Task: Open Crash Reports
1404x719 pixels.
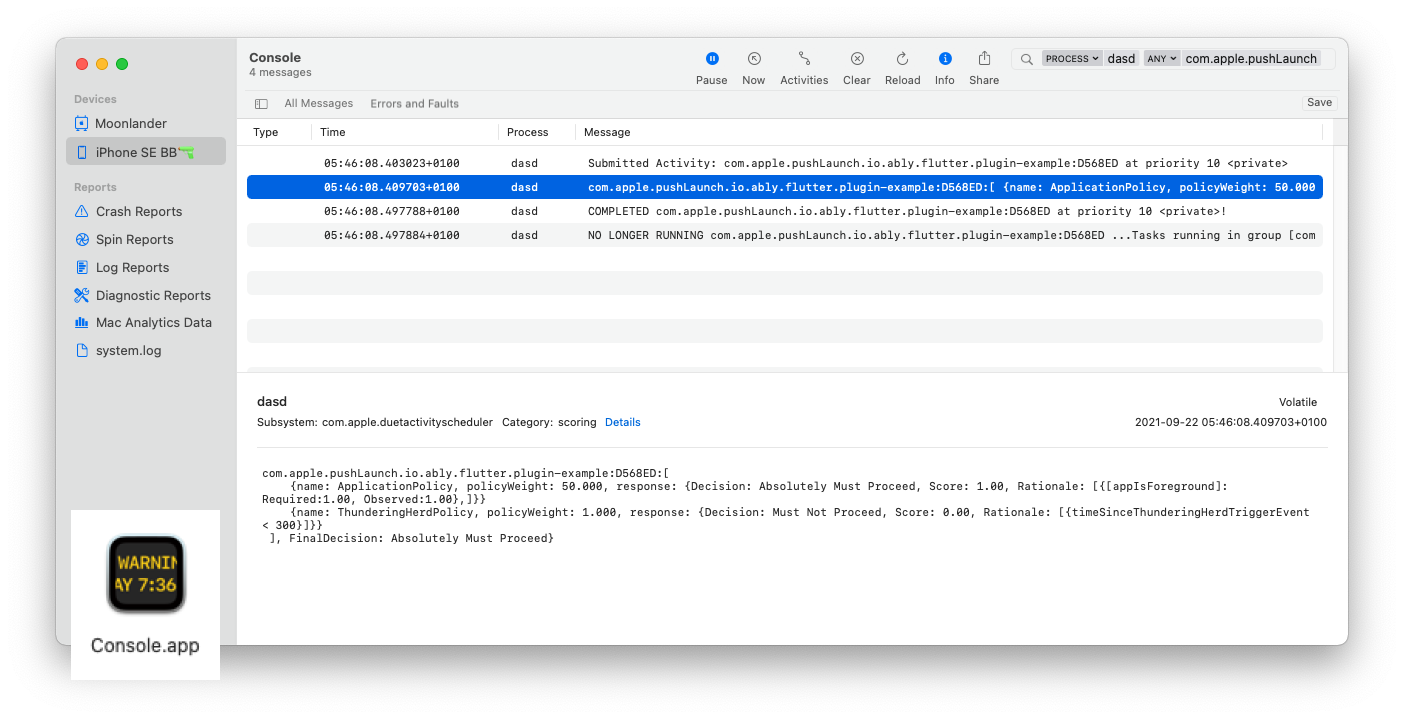Action: 139,211
